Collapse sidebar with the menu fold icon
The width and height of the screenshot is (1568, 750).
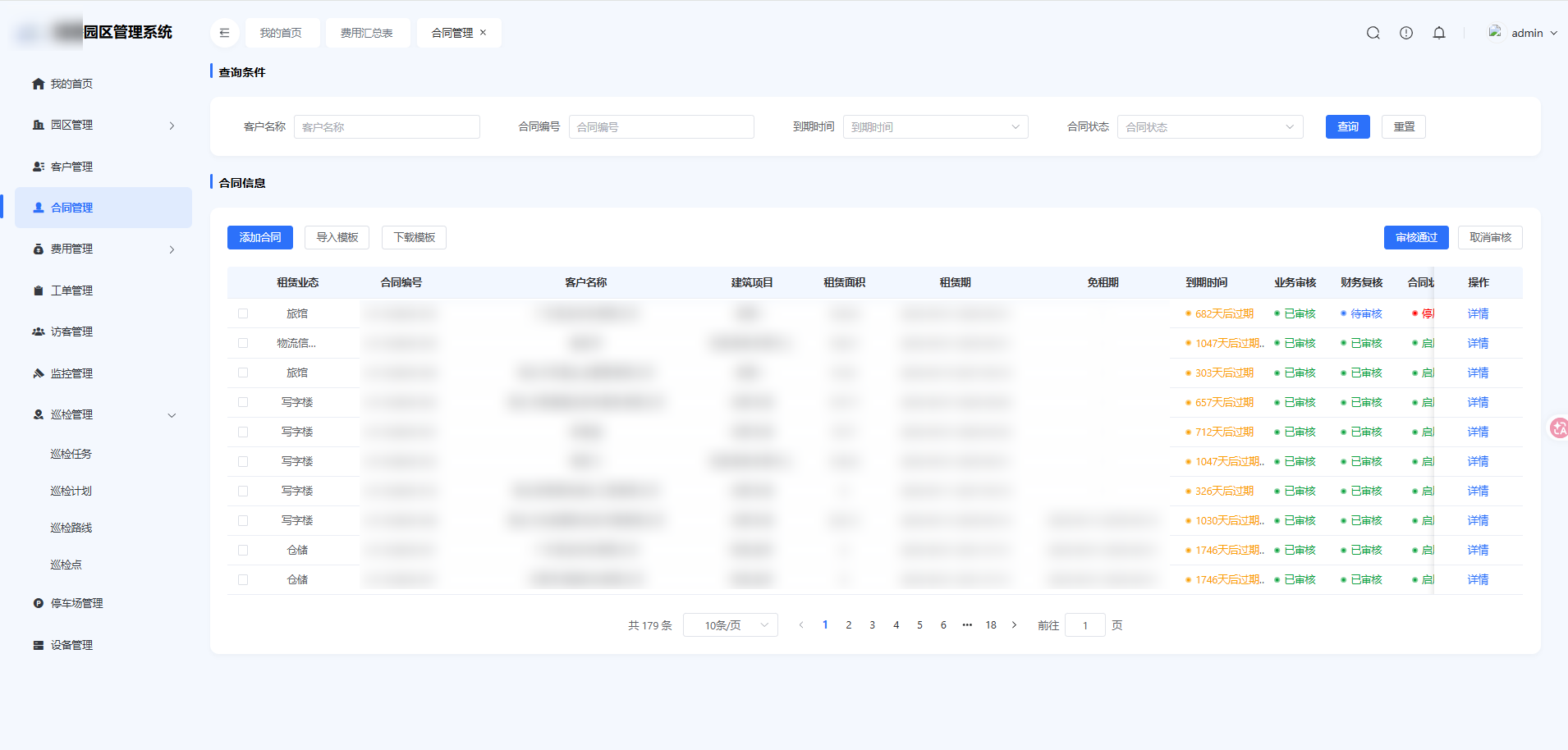point(224,33)
